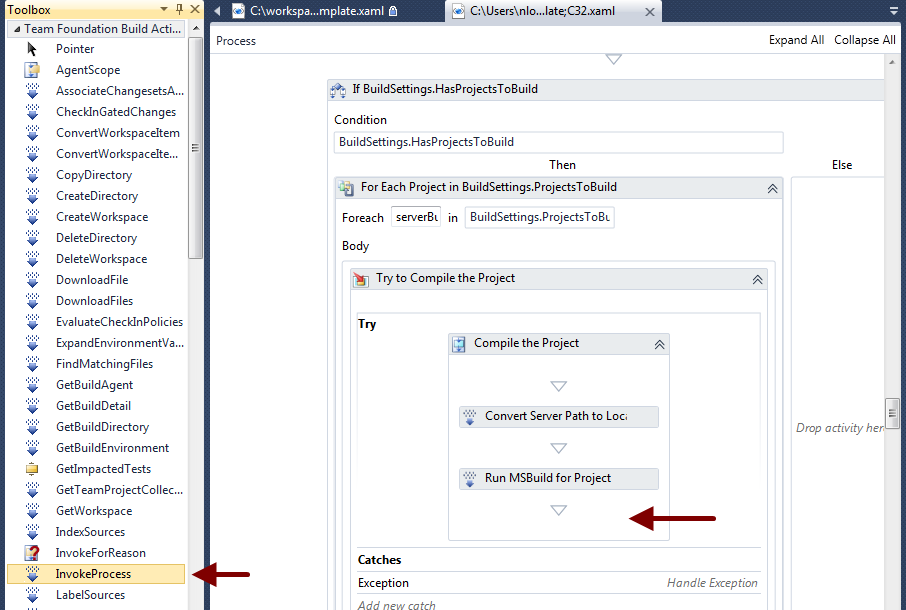Click the GetWorkspace activity icon

coord(32,511)
